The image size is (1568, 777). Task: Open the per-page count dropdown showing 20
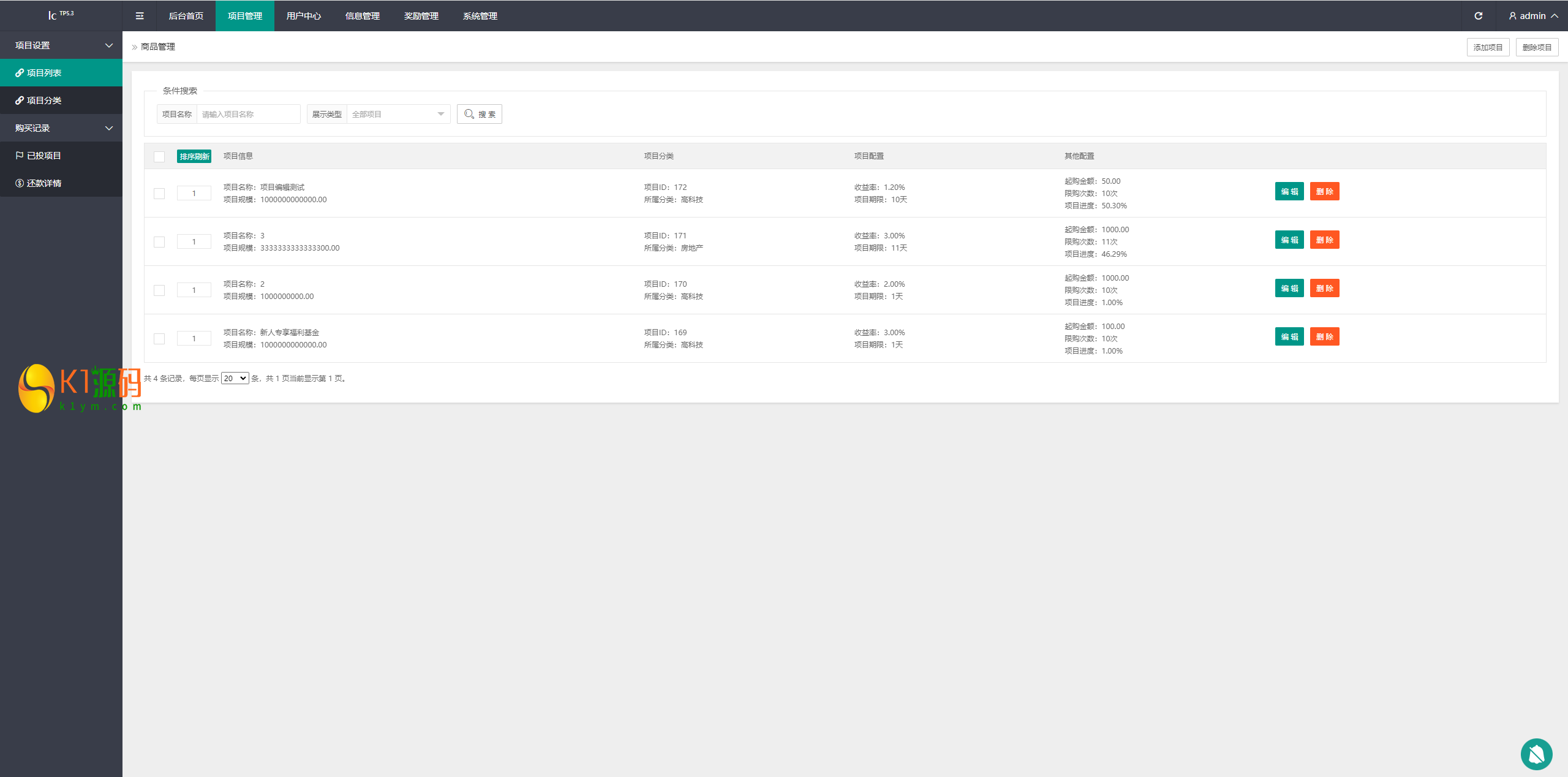tap(235, 379)
